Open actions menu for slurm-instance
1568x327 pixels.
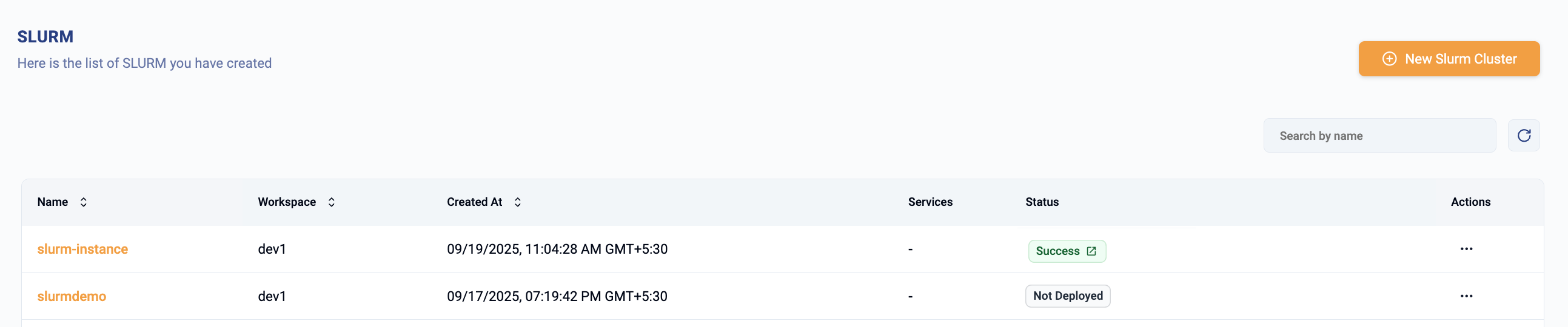[x=1466, y=249]
